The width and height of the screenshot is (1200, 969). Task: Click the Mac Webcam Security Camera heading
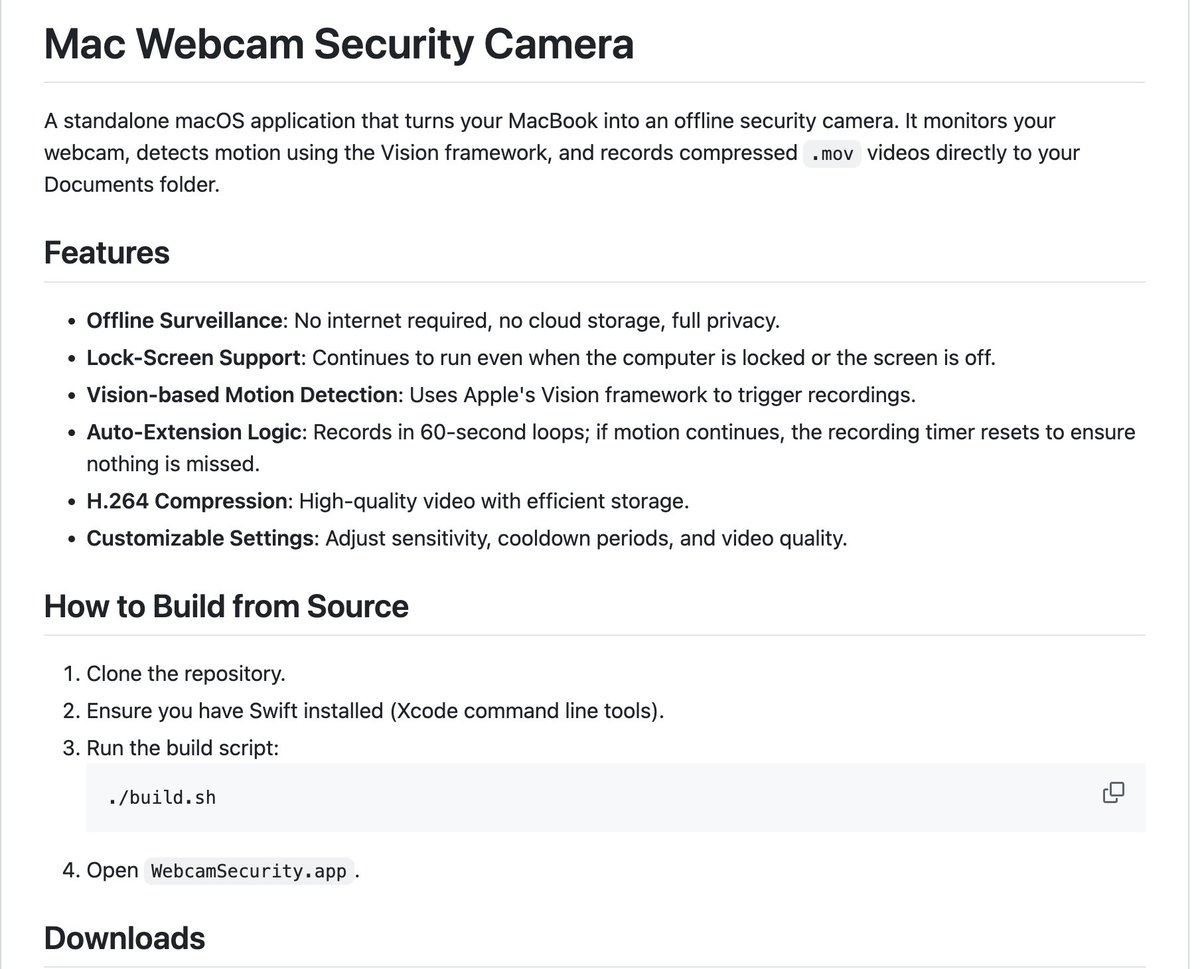tap(339, 44)
